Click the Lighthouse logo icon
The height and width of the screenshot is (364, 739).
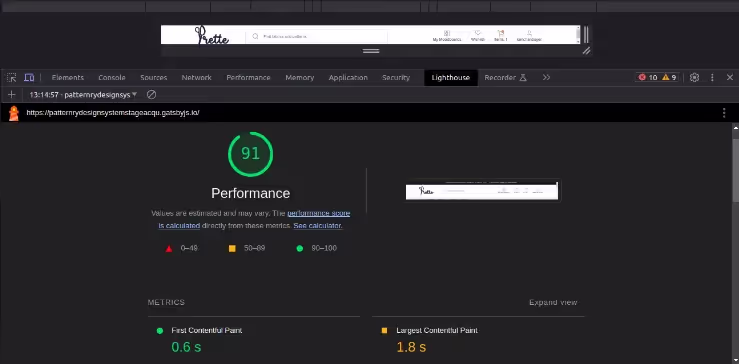(x=14, y=113)
